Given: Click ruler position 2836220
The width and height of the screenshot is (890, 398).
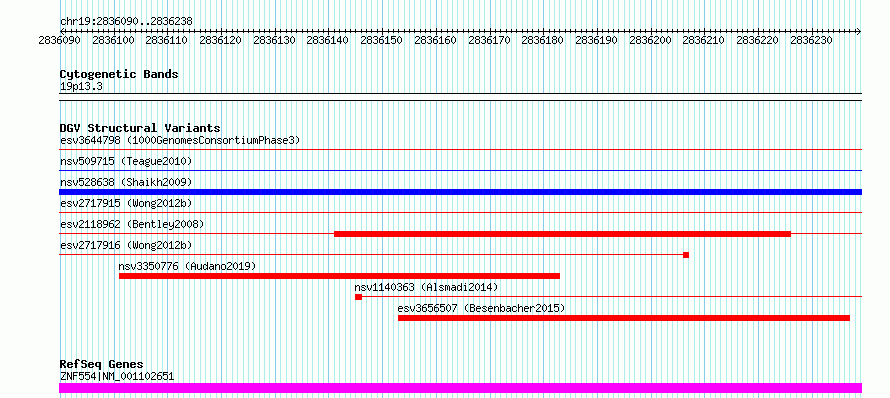Looking at the screenshot, I should [757, 41].
